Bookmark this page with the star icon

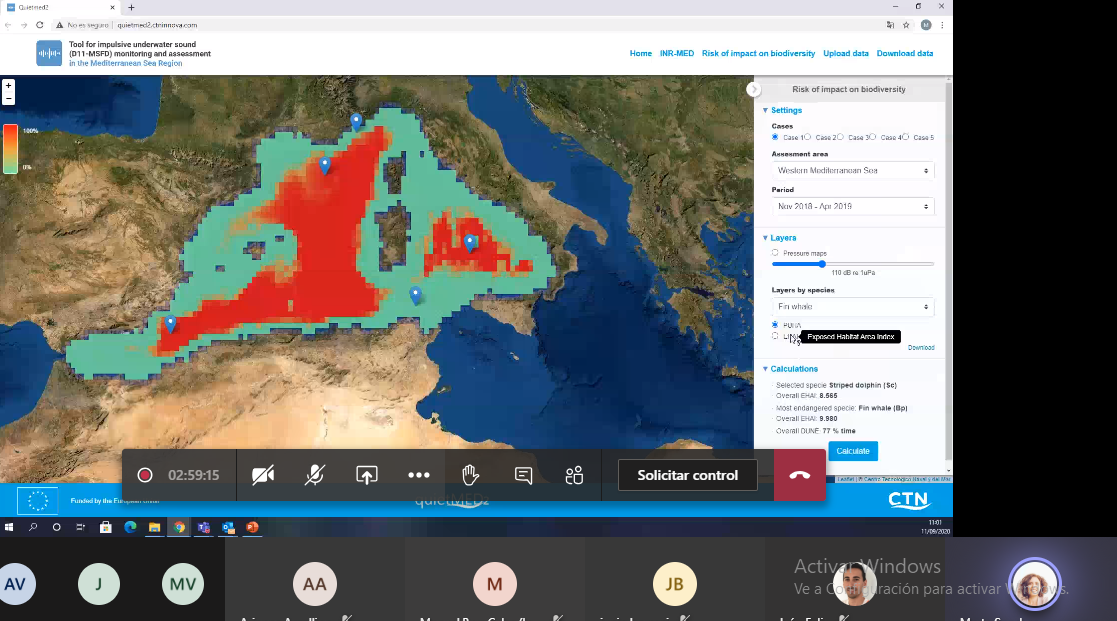click(906, 25)
